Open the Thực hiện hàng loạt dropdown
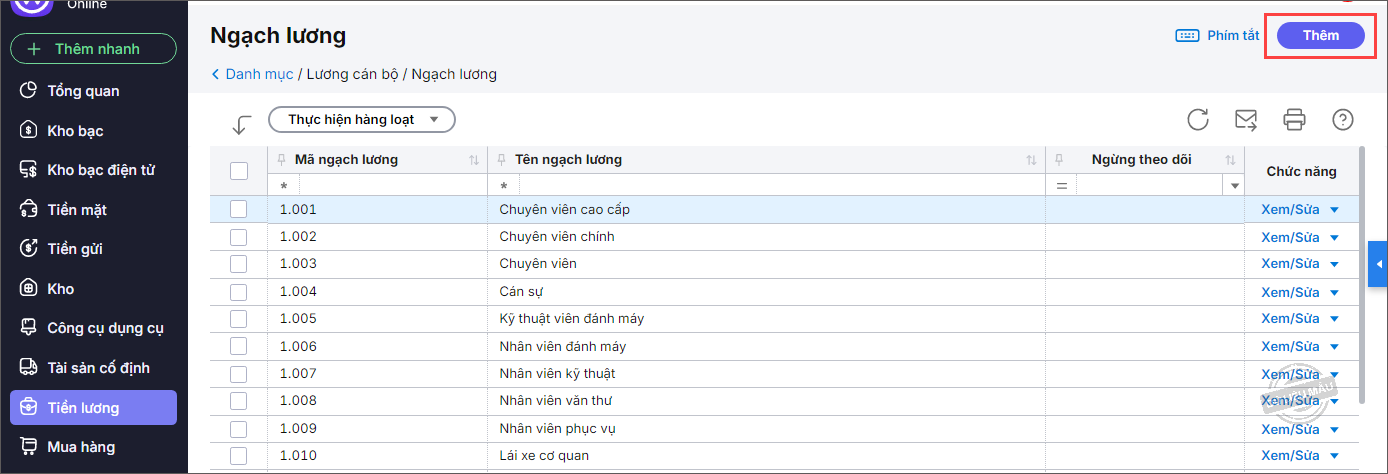The width and height of the screenshot is (1388, 474). point(362,120)
